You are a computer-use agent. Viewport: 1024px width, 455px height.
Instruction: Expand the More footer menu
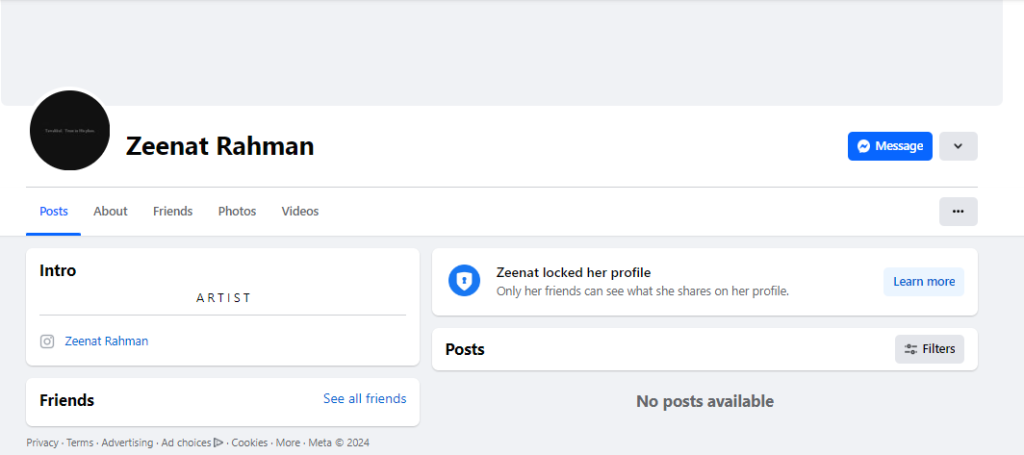click(288, 443)
